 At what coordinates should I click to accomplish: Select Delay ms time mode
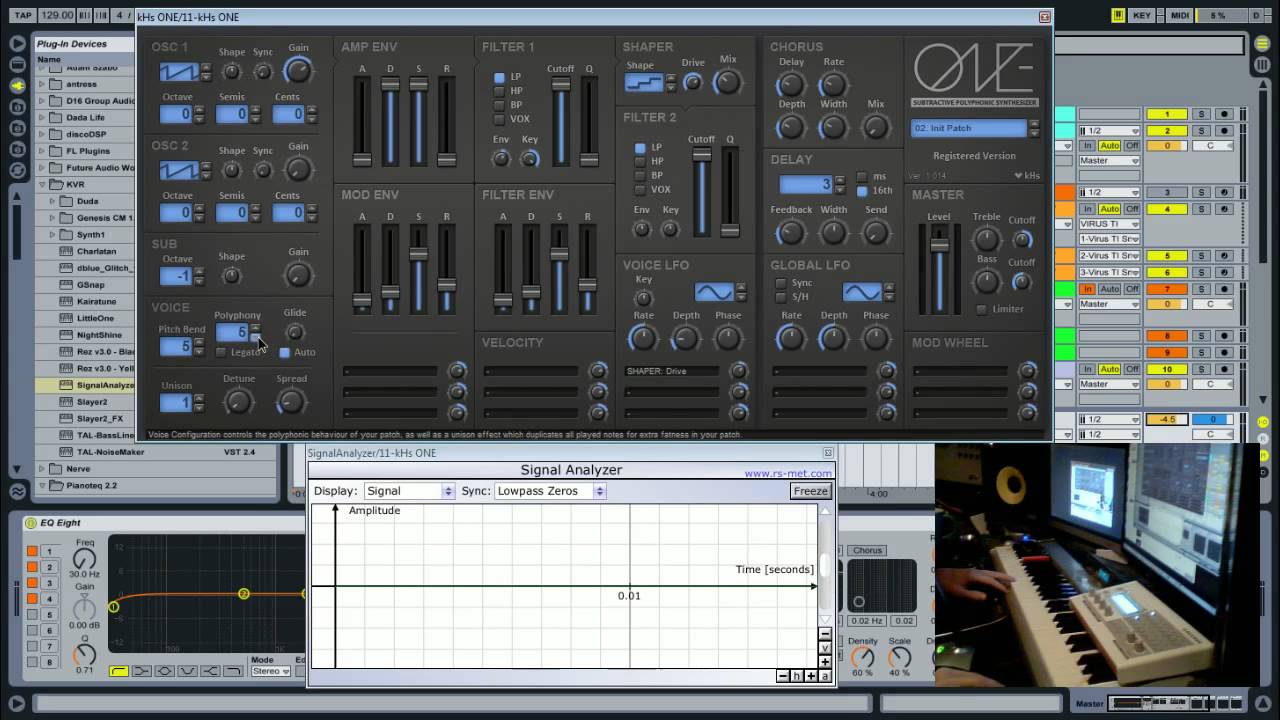click(862, 176)
